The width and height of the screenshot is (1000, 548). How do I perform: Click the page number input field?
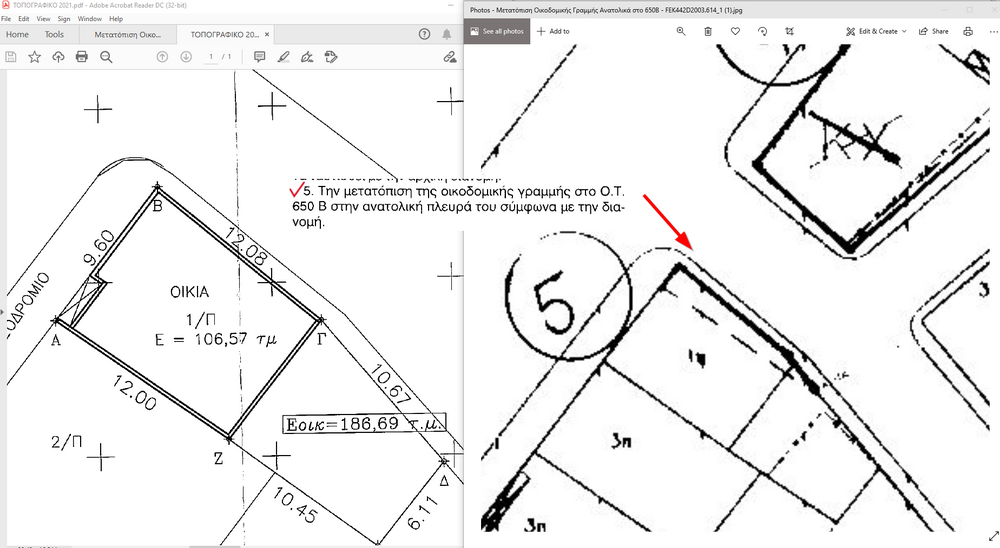coord(210,57)
